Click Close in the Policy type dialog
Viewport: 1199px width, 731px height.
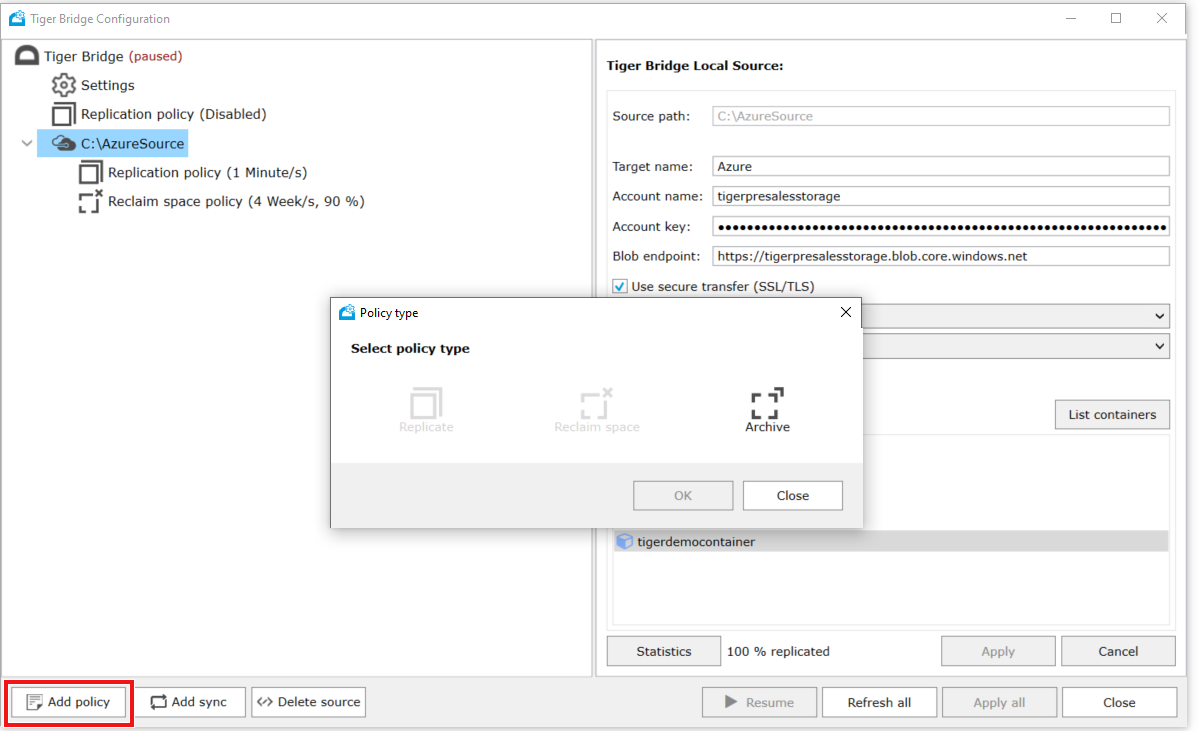click(x=793, y=495)
